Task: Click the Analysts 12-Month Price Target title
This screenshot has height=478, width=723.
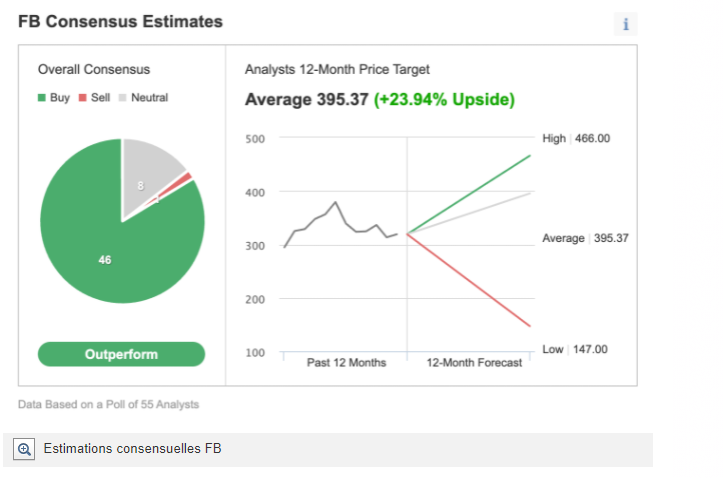Action: coord(337,70)
